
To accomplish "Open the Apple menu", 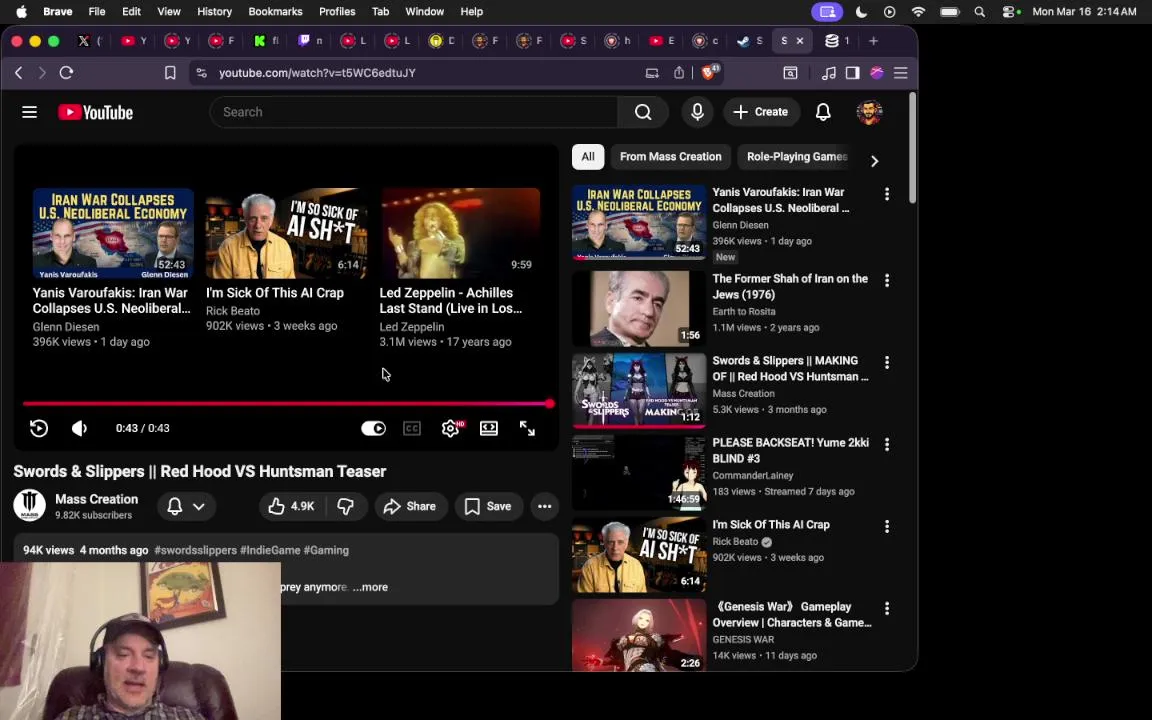I will click(21, 12).
